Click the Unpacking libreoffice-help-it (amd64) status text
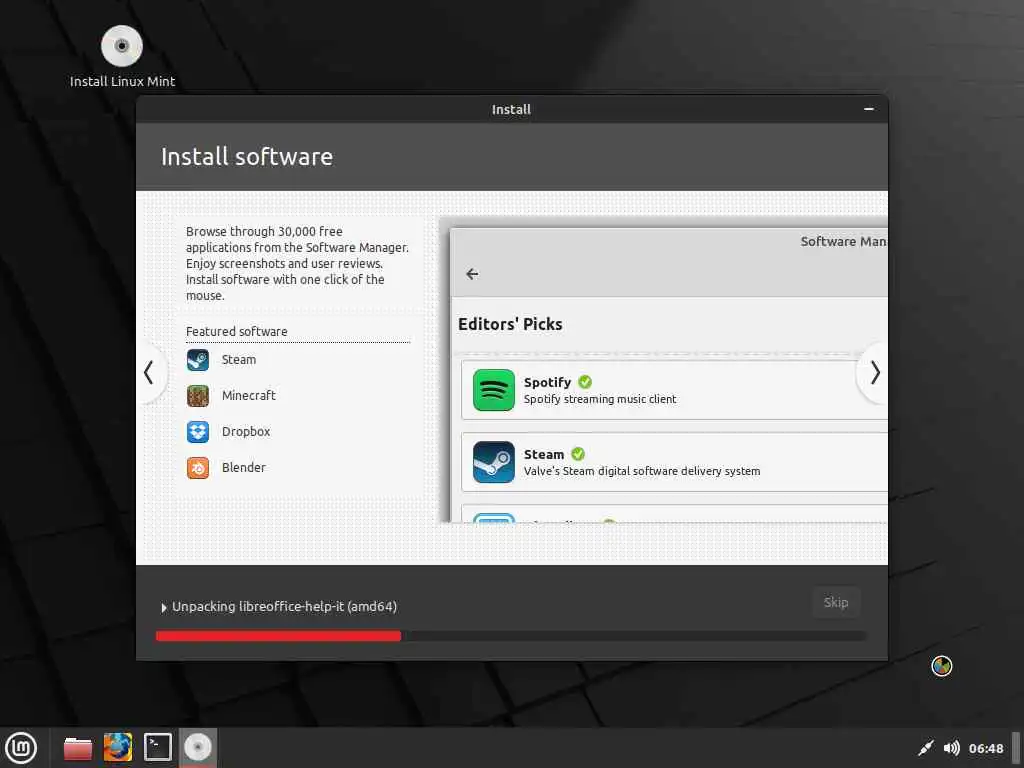Viewport: 1024px width, 768px height. (285, 607)
